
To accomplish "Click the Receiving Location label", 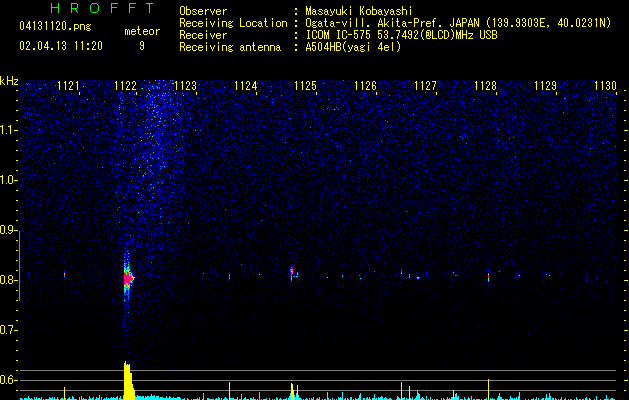I will [x=233, y=23].
